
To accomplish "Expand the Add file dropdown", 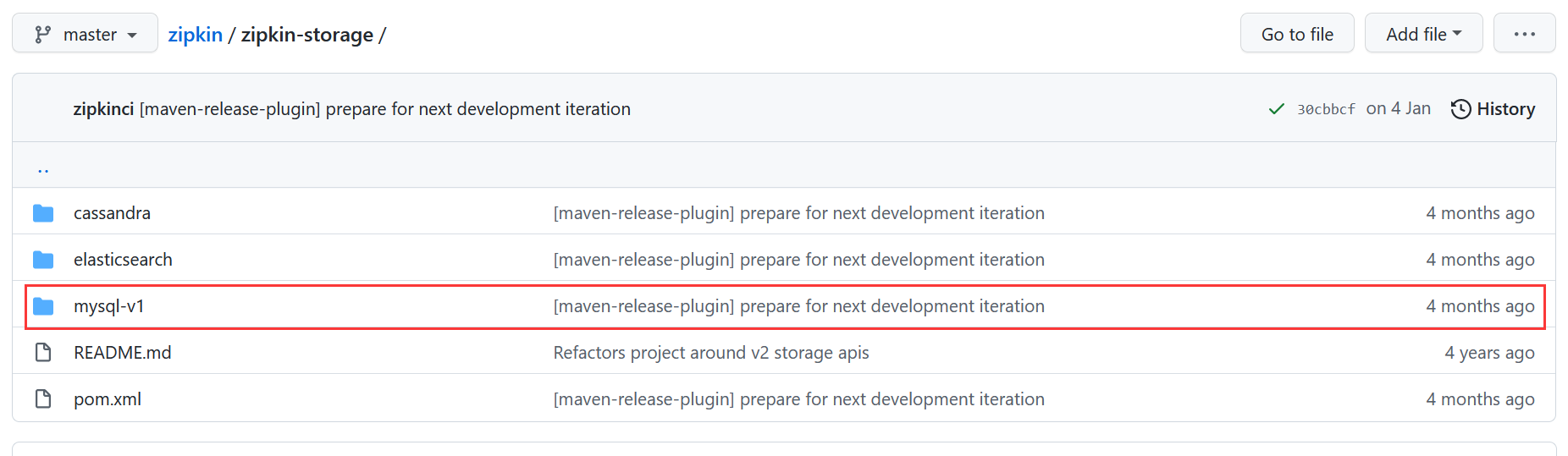I will pos(1423,34).
